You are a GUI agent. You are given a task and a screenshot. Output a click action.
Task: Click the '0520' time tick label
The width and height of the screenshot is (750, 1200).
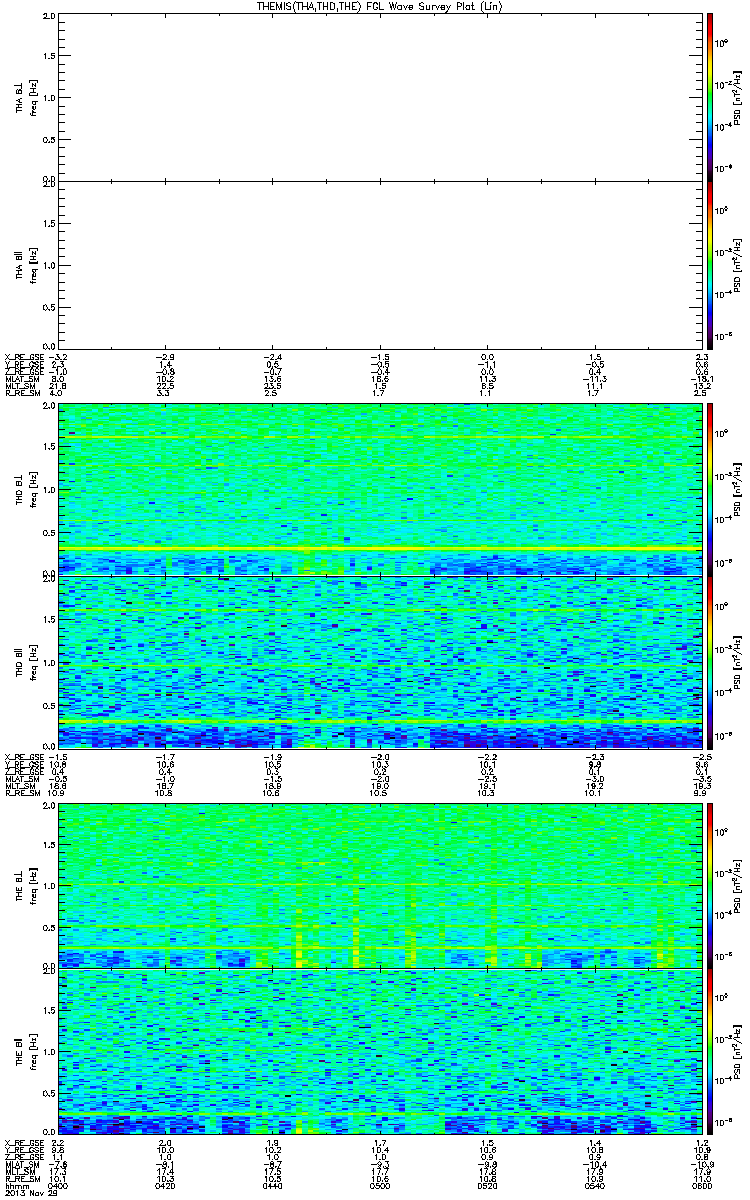[488, 1185]
